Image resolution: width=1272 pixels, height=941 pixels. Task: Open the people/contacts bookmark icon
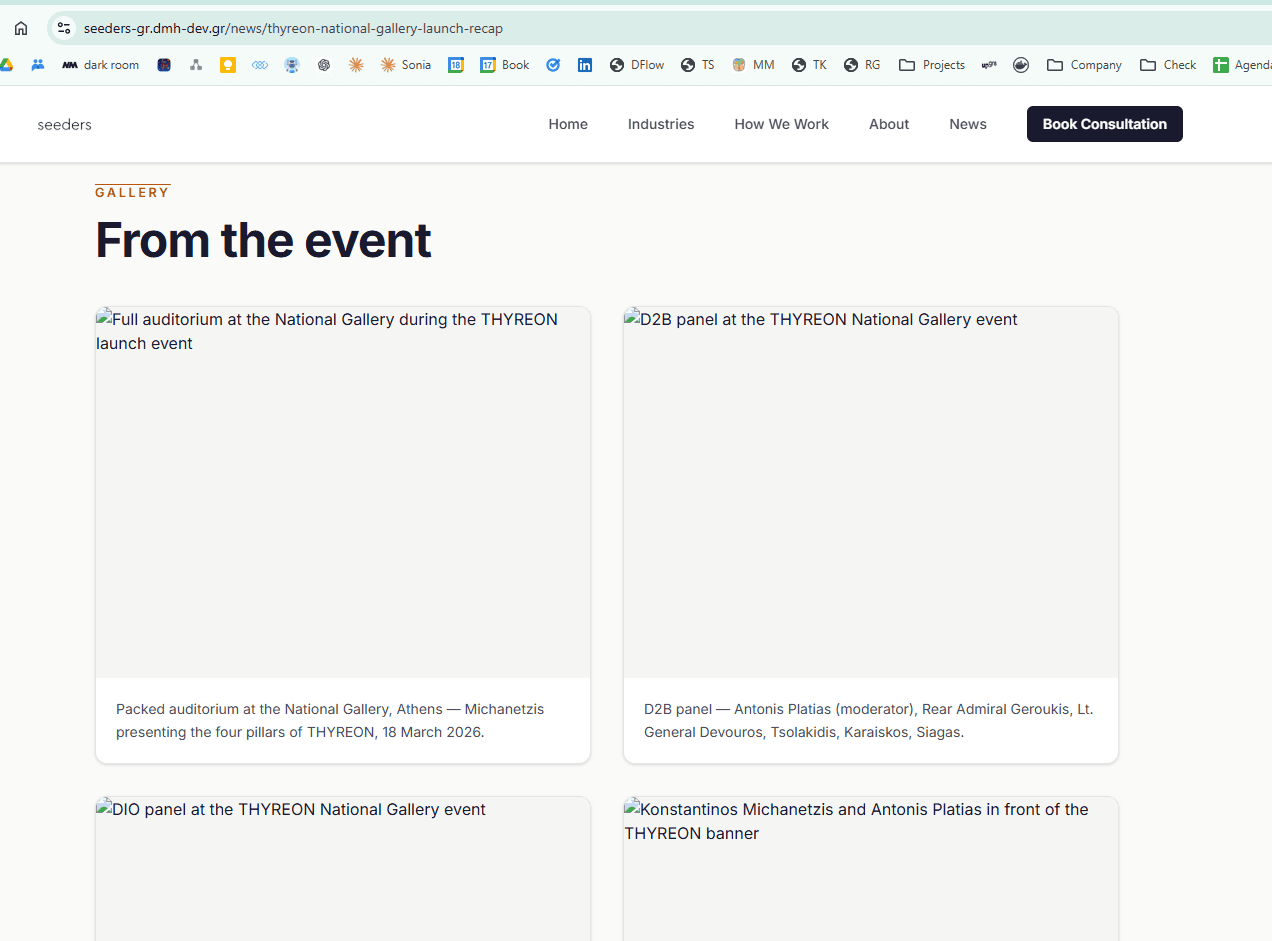pos(38,65)
